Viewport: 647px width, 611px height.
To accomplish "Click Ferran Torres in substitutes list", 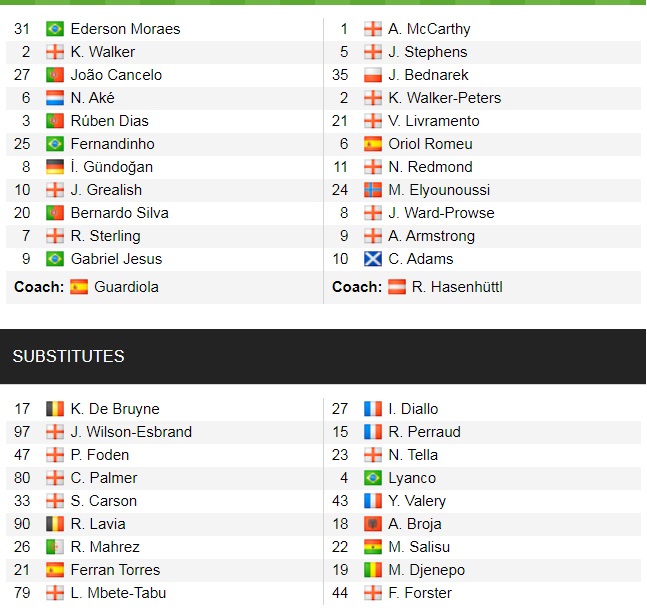I will [x=115, y=570].
